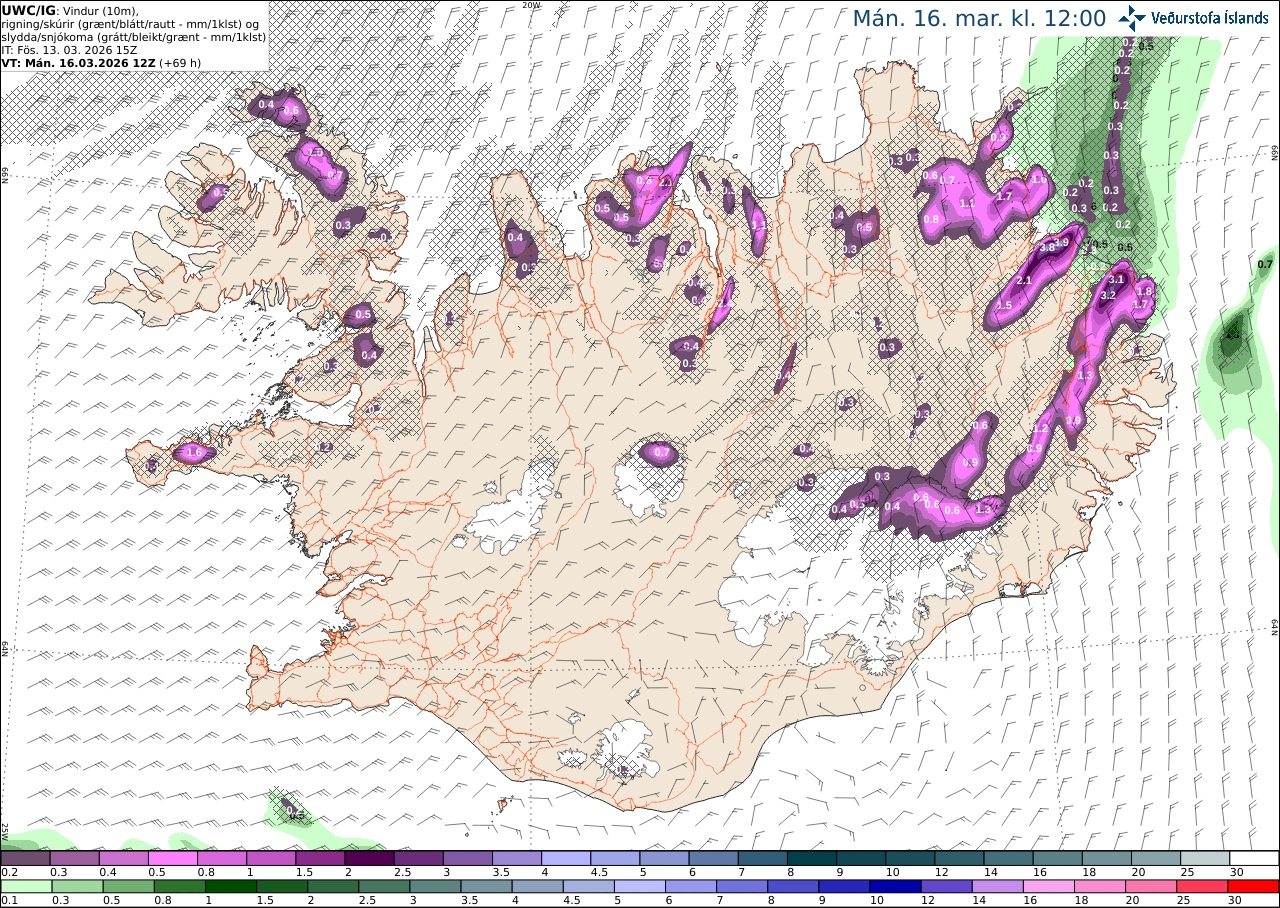
Task: Click the "20W" longitude label
Action: click(531, 5)
